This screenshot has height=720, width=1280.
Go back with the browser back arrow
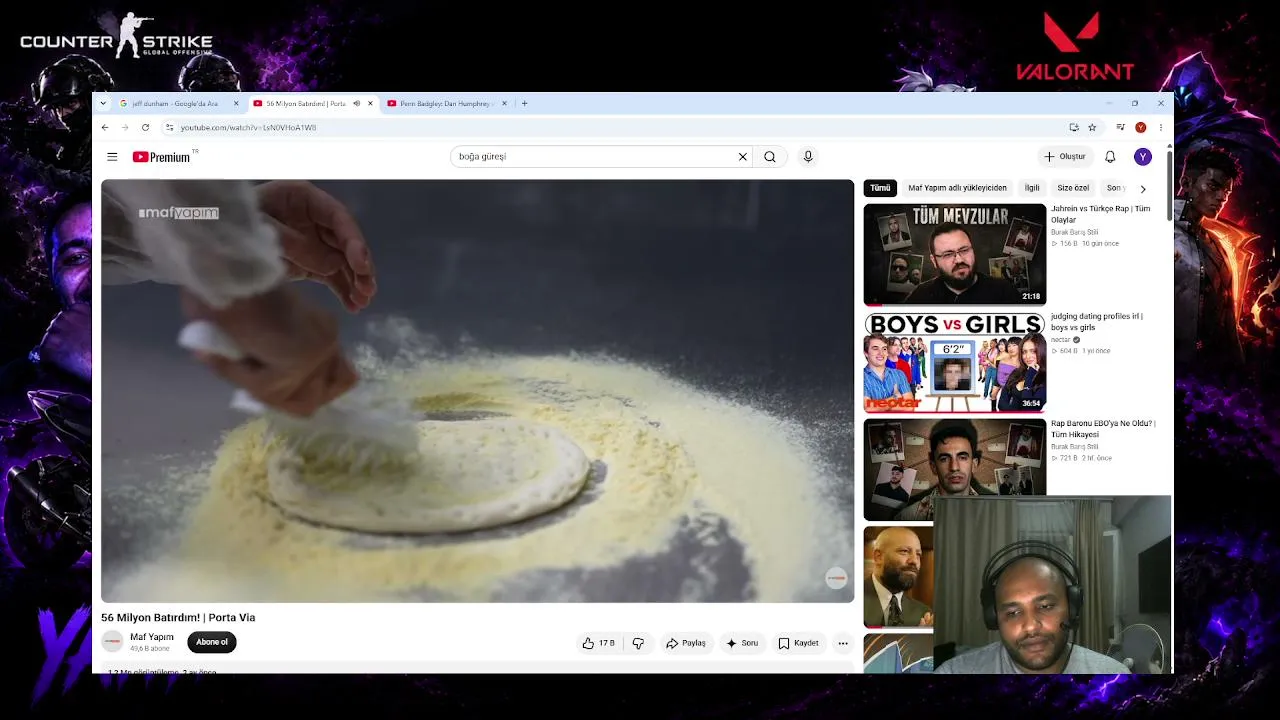point(105,128)
